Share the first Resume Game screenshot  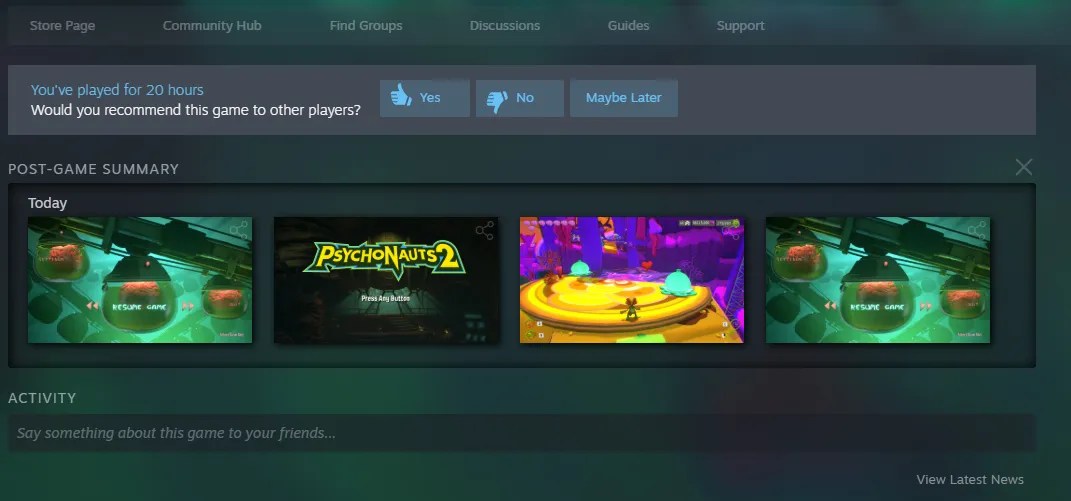pos(238,230)
